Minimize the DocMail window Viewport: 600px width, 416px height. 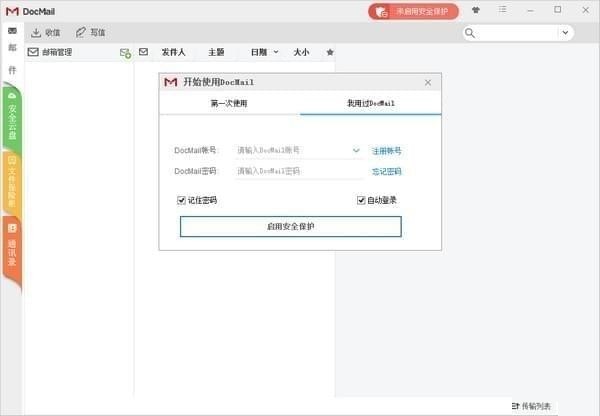tap(530, 11)
